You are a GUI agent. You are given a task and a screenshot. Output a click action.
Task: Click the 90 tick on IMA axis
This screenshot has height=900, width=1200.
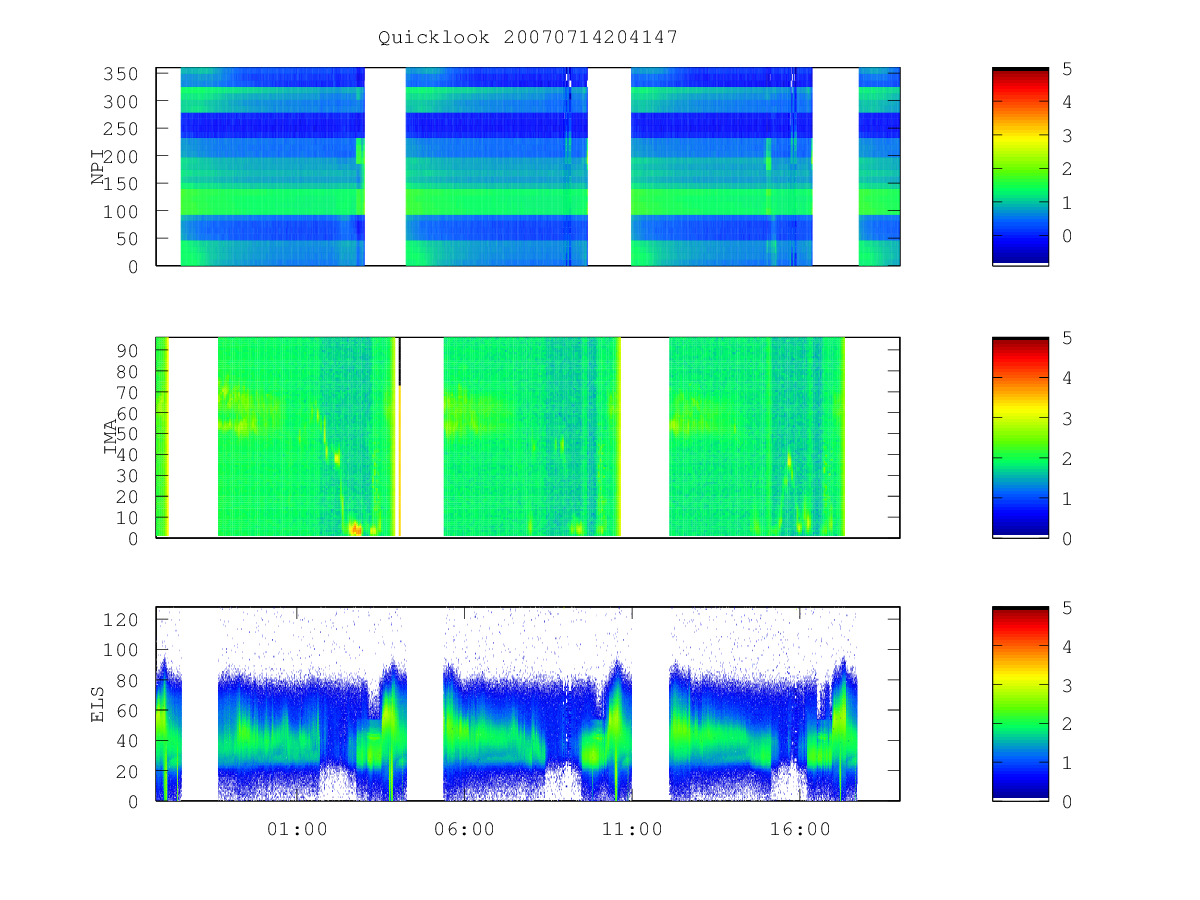(127, 350)
